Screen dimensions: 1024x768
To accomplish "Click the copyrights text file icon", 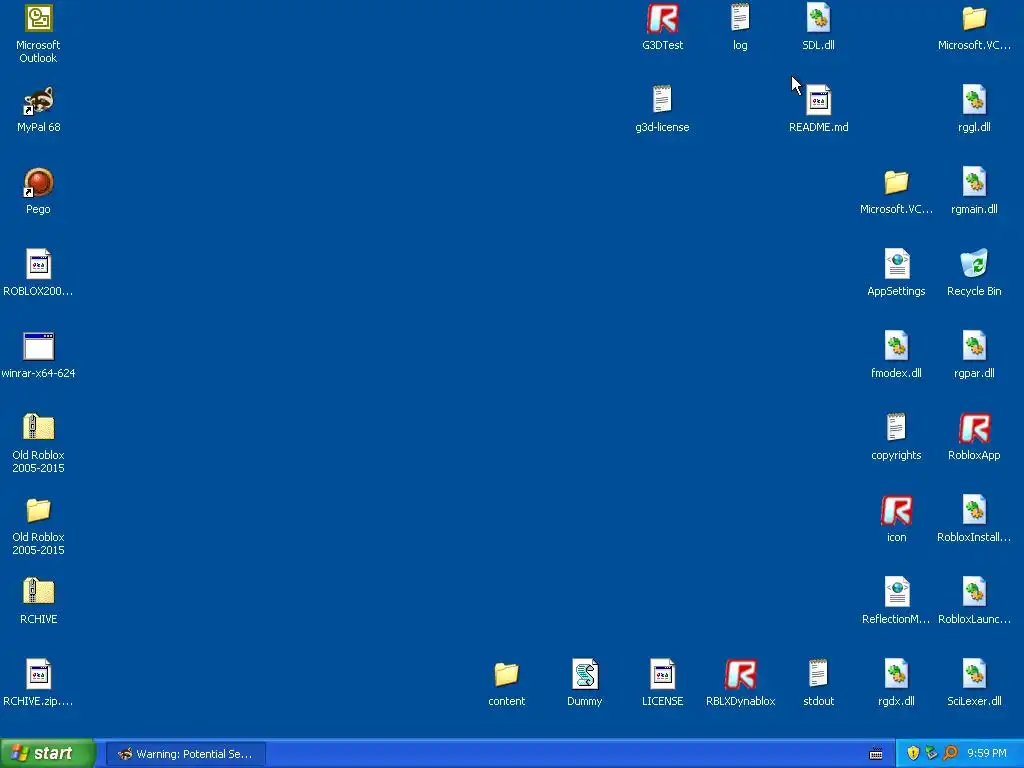I will pyautogui.click(x=897, y=428).
